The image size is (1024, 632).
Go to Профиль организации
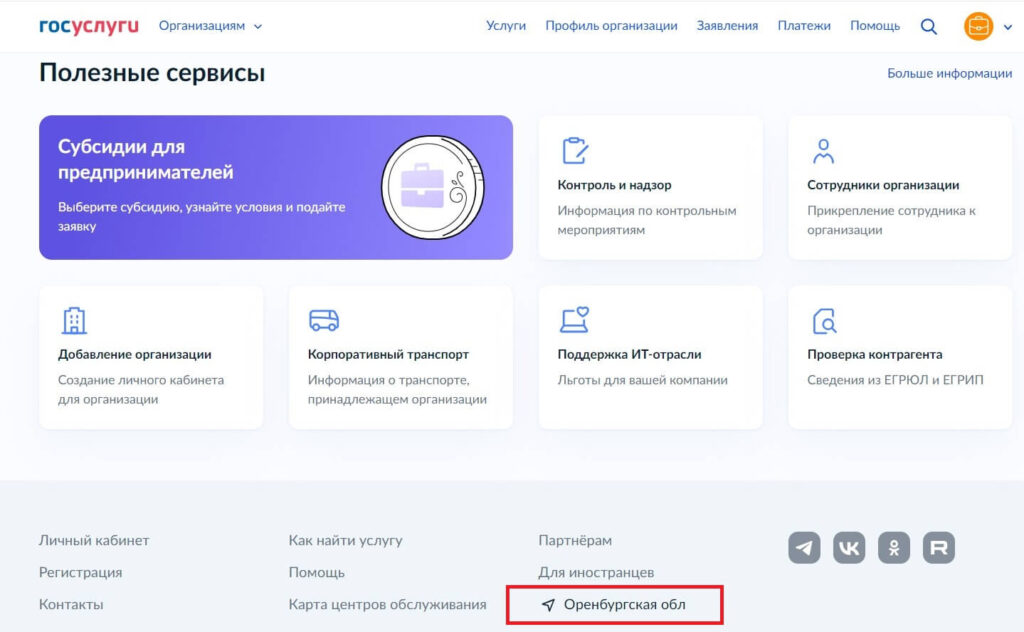click(x=611, y=25)
